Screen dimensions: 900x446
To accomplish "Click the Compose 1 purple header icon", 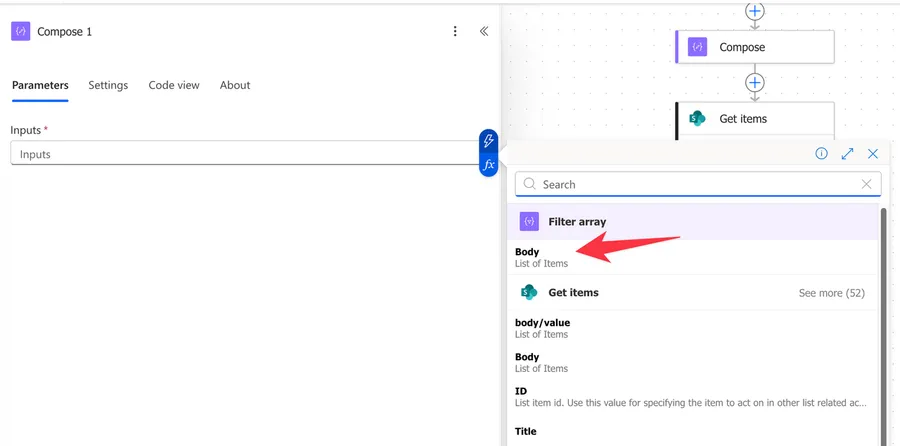I will point(20,31).
